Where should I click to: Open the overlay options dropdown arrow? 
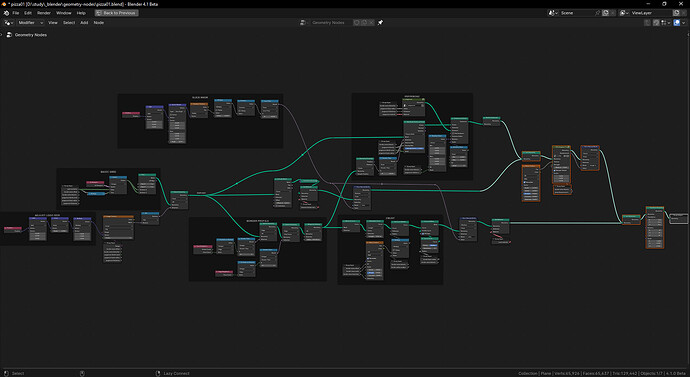click(683, 23)
